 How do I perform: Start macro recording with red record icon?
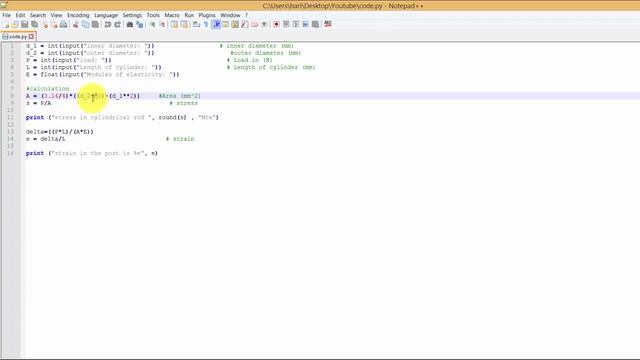click(x=276, y=24)
